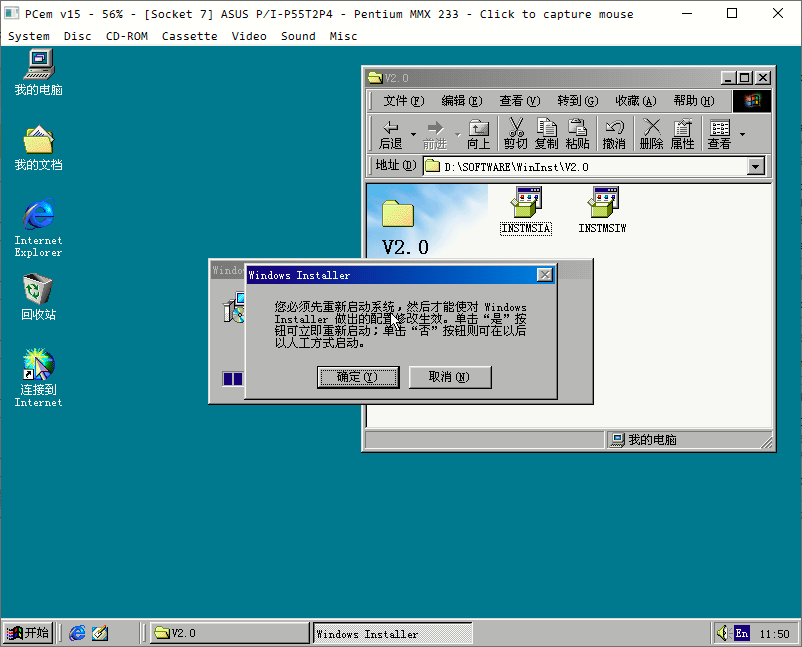
Task: Expand the Back history dropdown arrow
Action: point(413,135)
